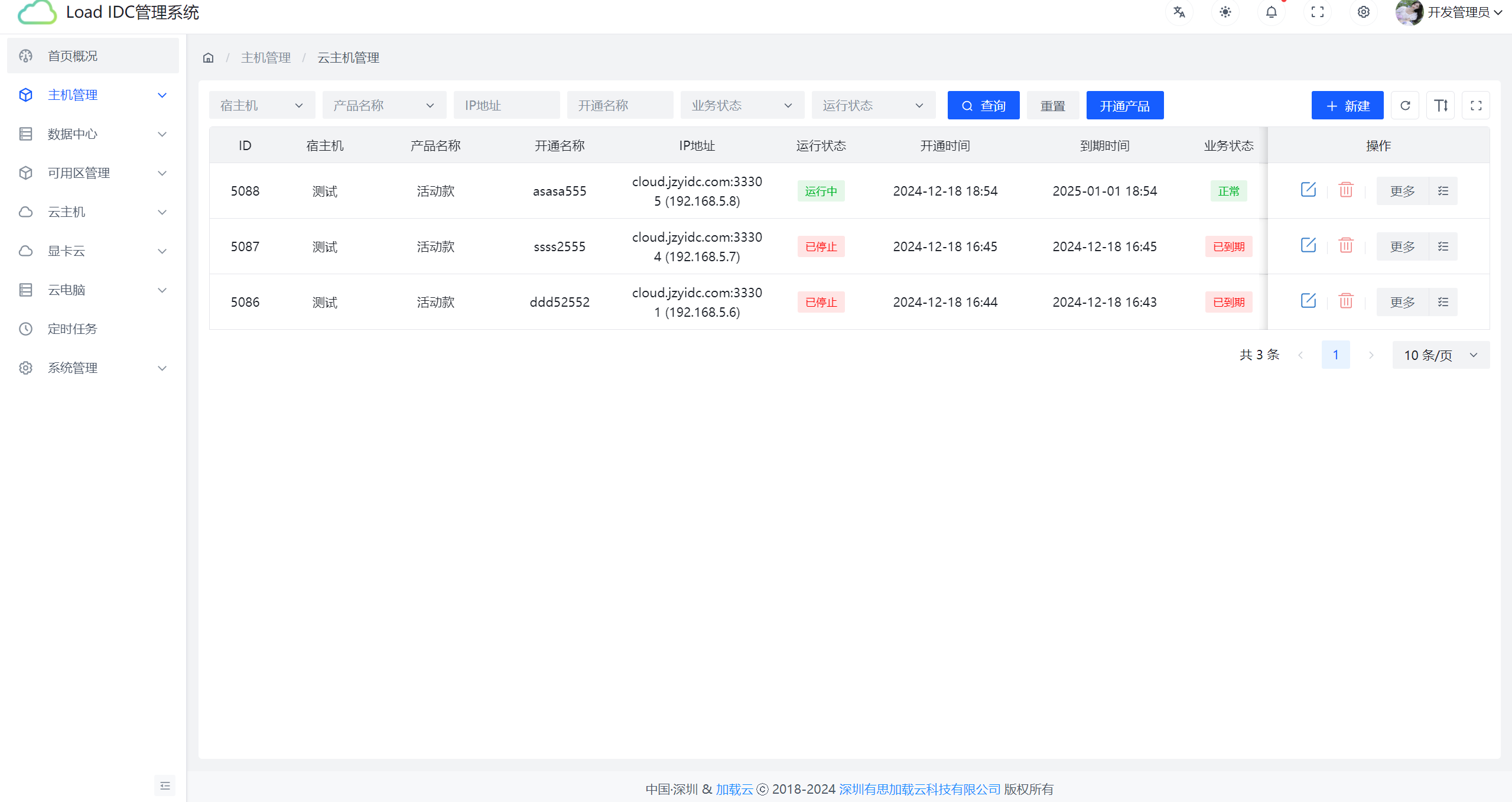The width and height of the screenshot is (1512, 802).
Task: Open the notification bell
Action: (x=1271, y=12)
